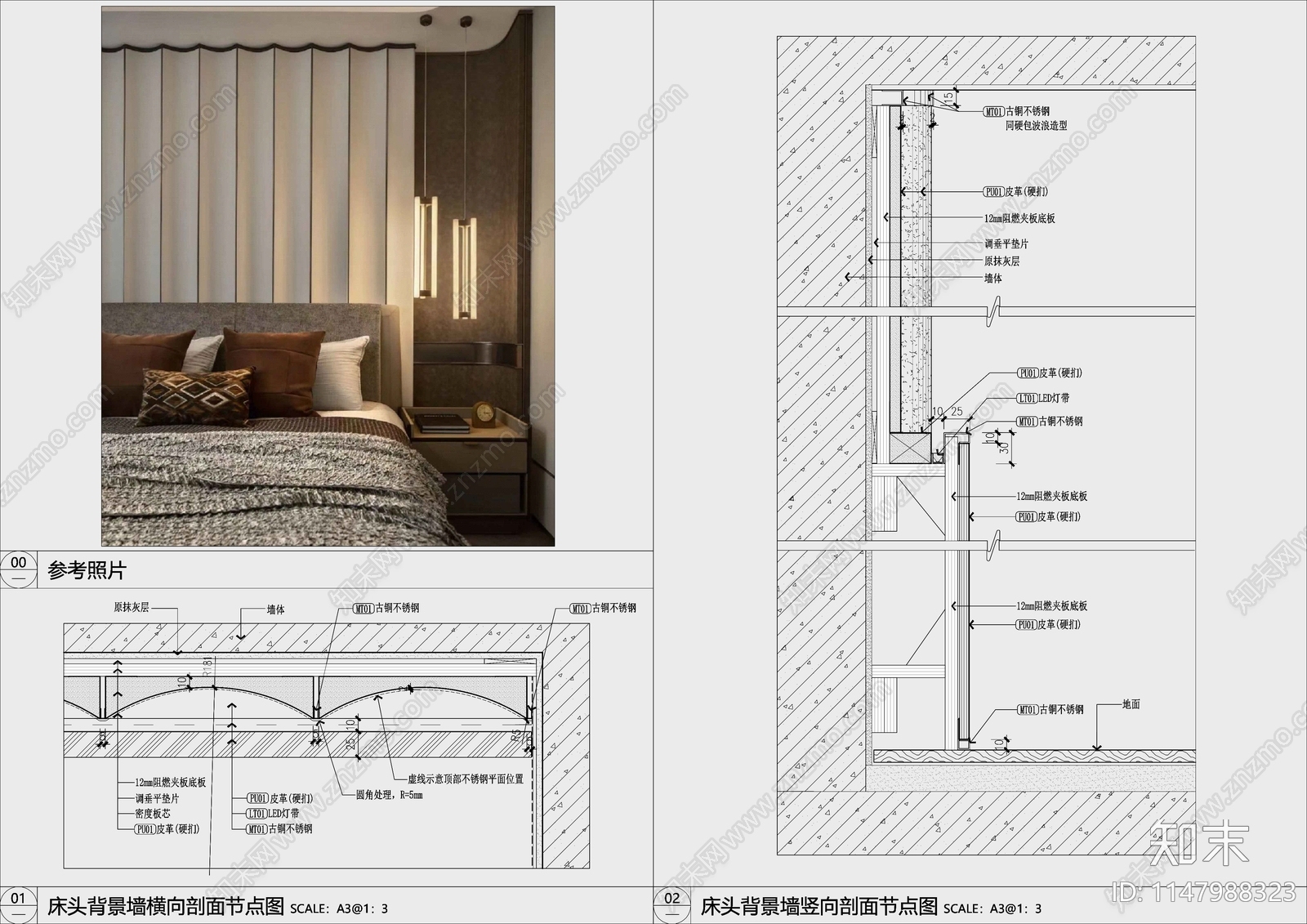Select 'MT01 古铜不锈钢' label beside the floor '地面' label
This screenshot has height=924, width=1307.
point(1050,709)
